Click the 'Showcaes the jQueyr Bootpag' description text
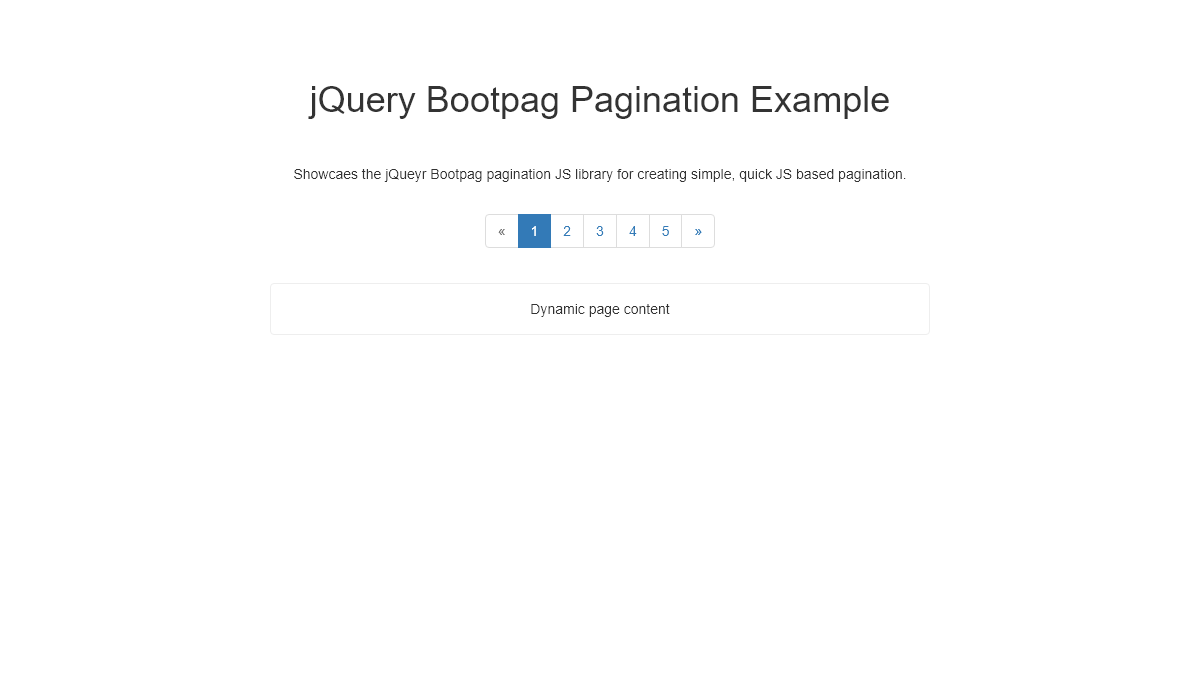This screenshot has width=1200, height=682. [x=600, y=174]
